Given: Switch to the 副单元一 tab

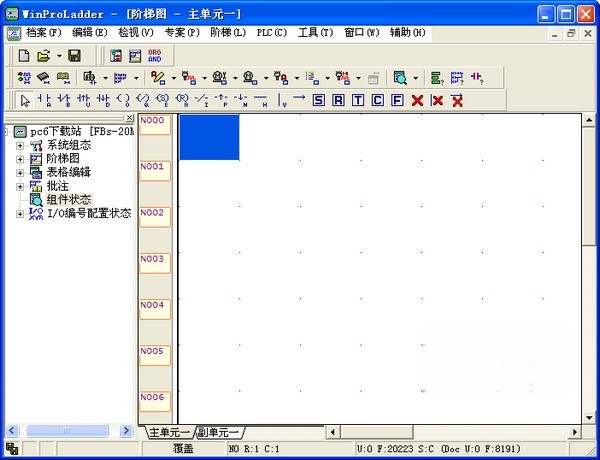Looking at the screenshot, I should 218,432.
